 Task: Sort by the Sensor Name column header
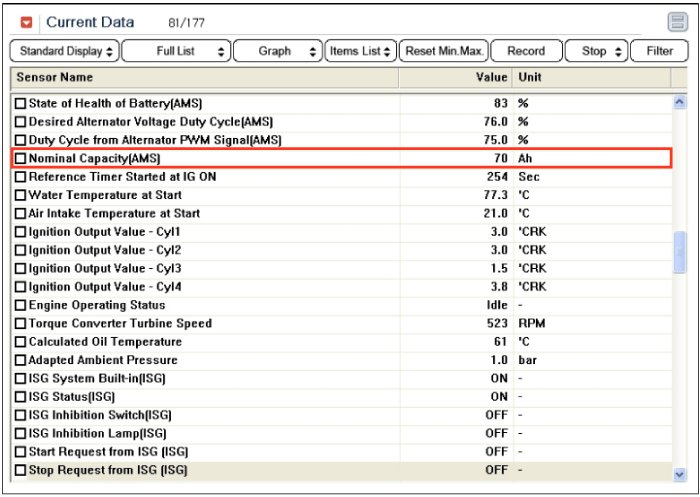click(x=204, y=77)
